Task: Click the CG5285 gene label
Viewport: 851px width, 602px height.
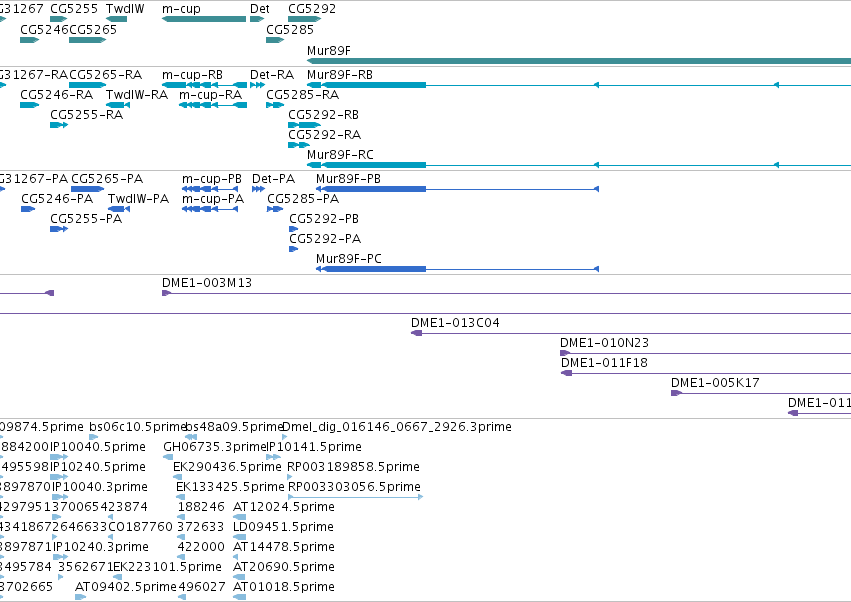Action: 290,29
